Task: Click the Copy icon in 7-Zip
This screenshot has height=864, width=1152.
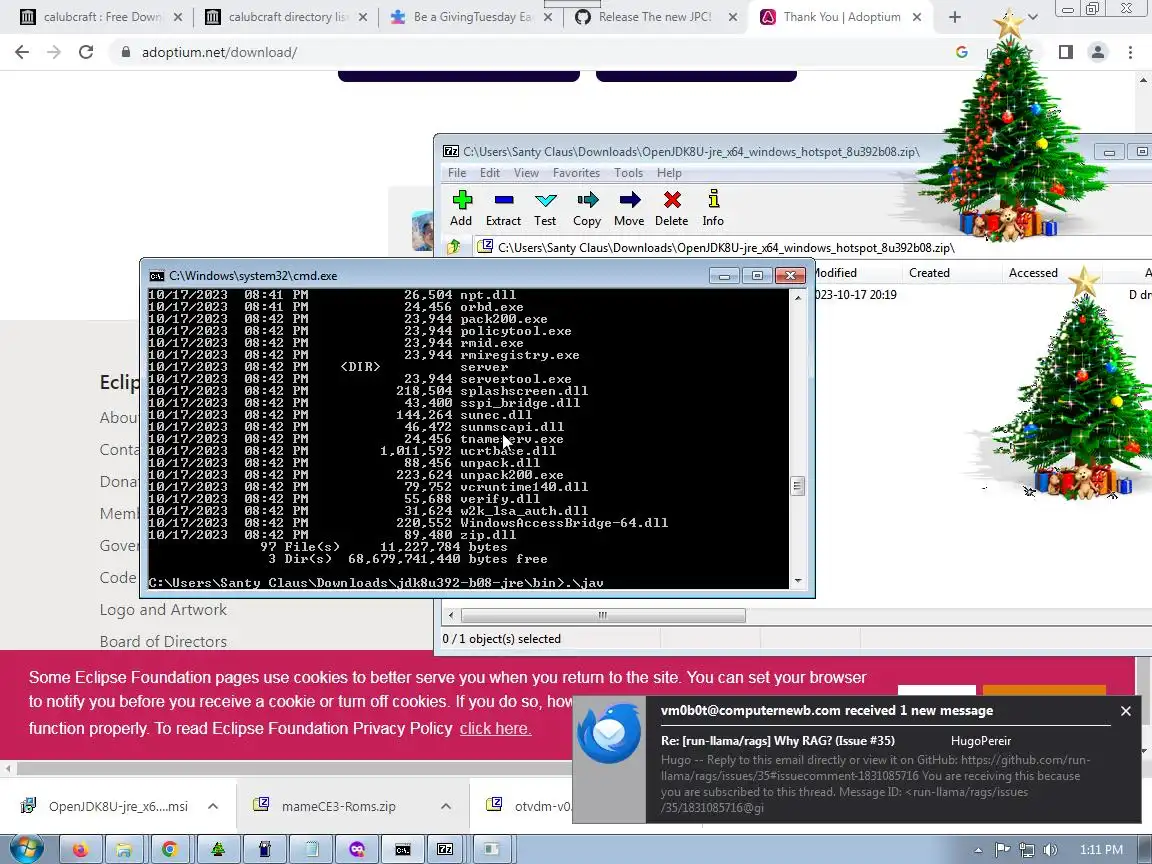Action: pyautogui.click(x=587, y=200)
